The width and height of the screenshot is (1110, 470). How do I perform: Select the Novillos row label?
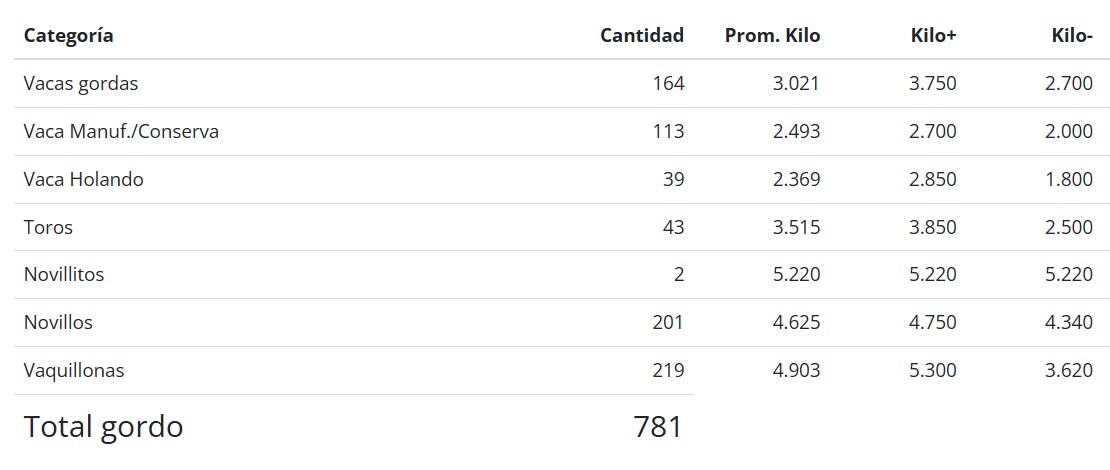(x=58, y=323)
